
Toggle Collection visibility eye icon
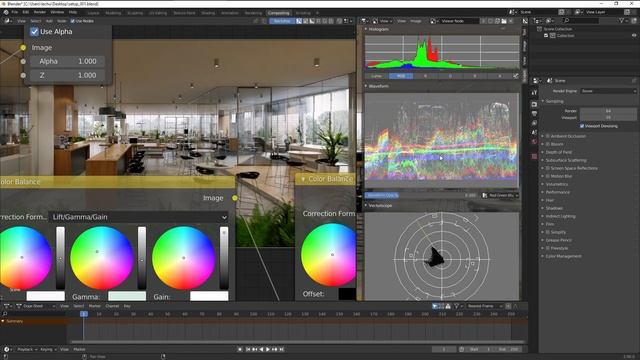634,36
